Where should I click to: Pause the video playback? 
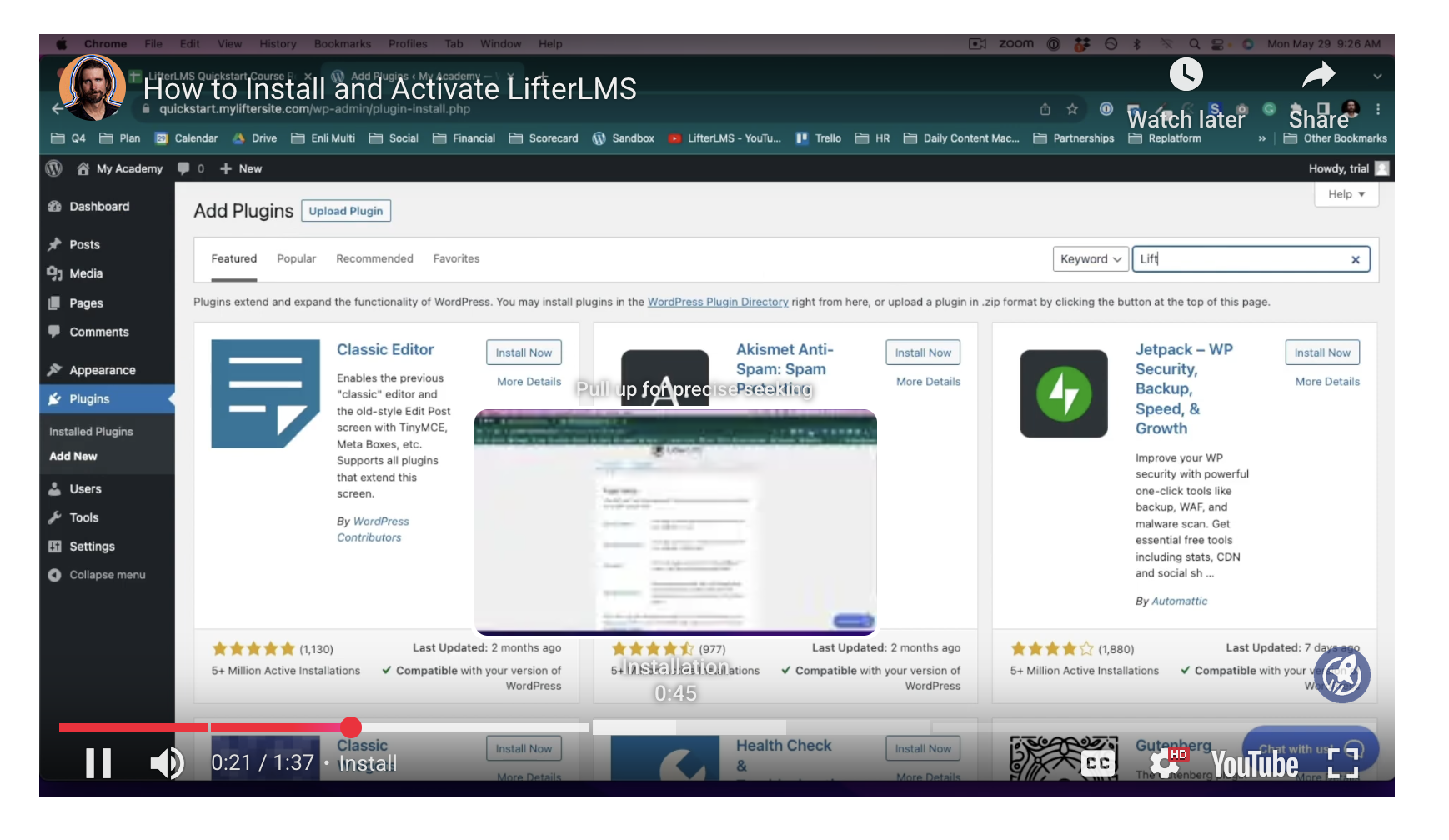(x=98, y=762)
